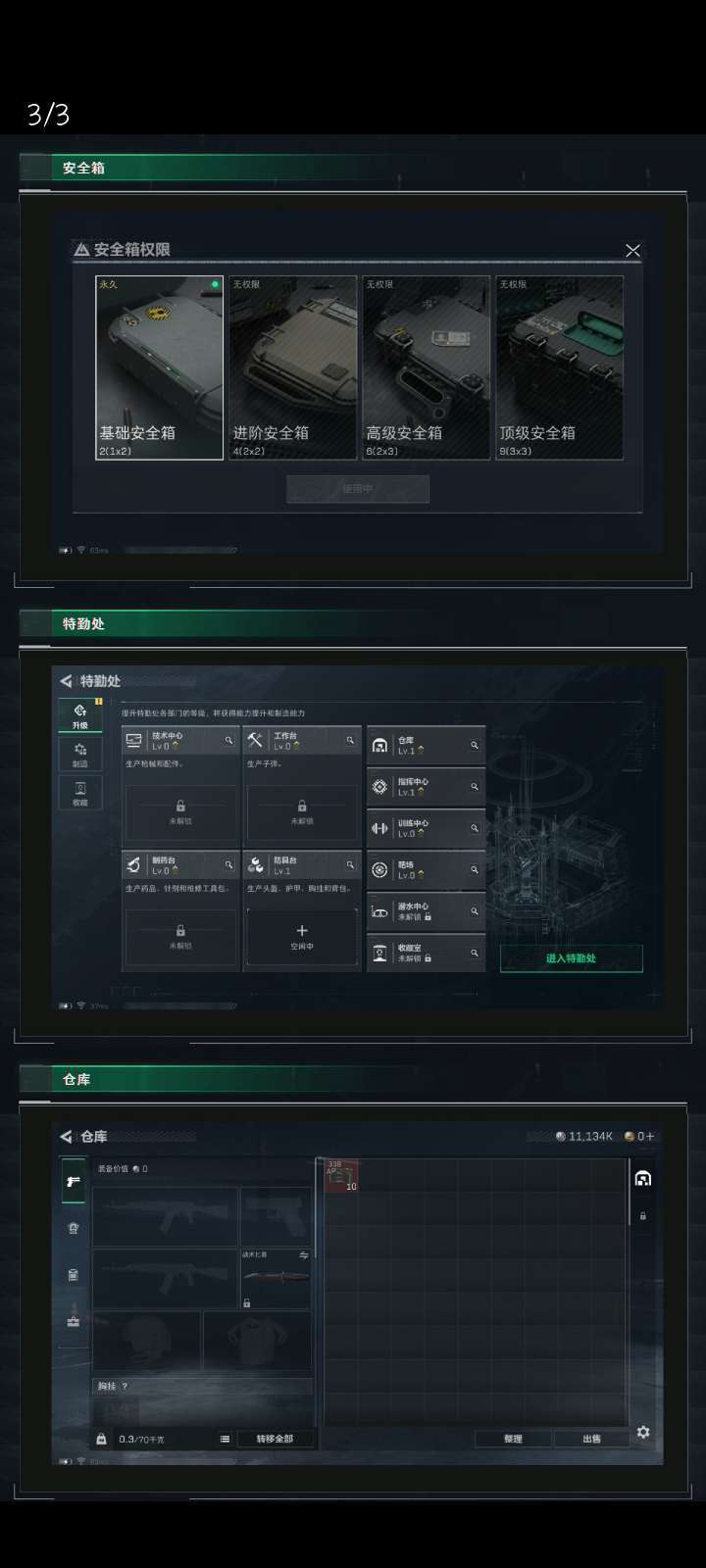Click the tactical knife slot
Screen dimensions: 706x1568
tap(276, 1279)
